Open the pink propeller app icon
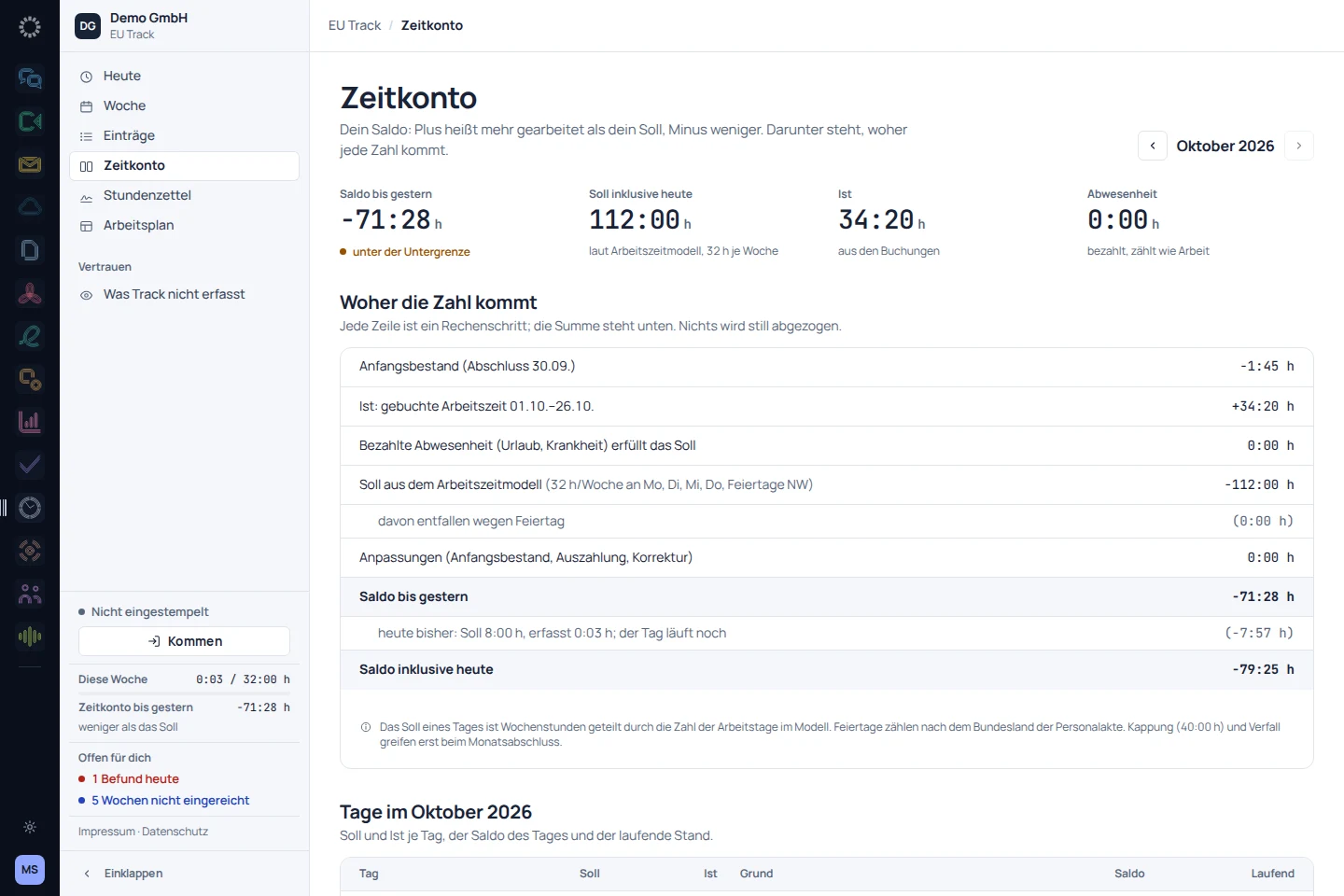1344x896 pixels. point(30,293)
